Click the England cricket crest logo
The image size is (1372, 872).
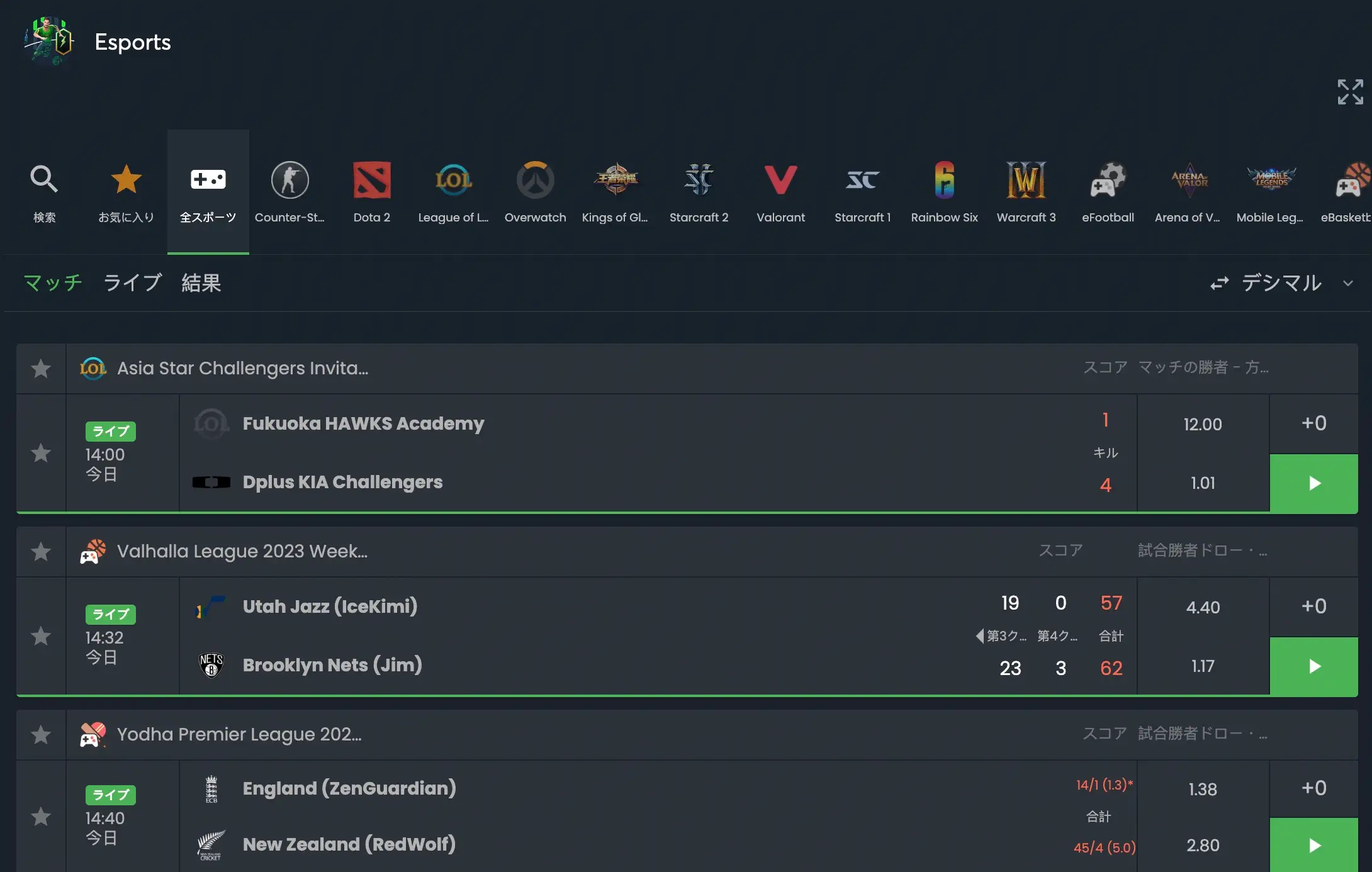[x=211, y=789]
